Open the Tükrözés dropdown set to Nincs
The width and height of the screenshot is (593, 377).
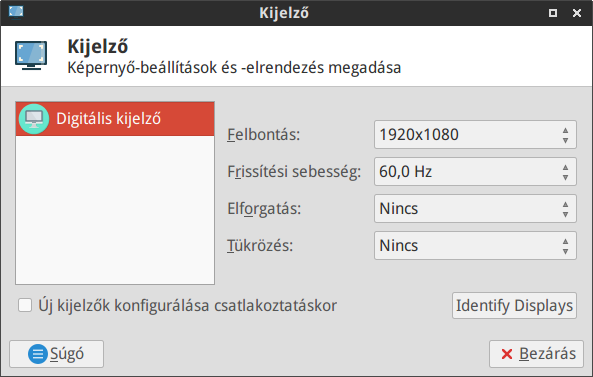point(475,246)
